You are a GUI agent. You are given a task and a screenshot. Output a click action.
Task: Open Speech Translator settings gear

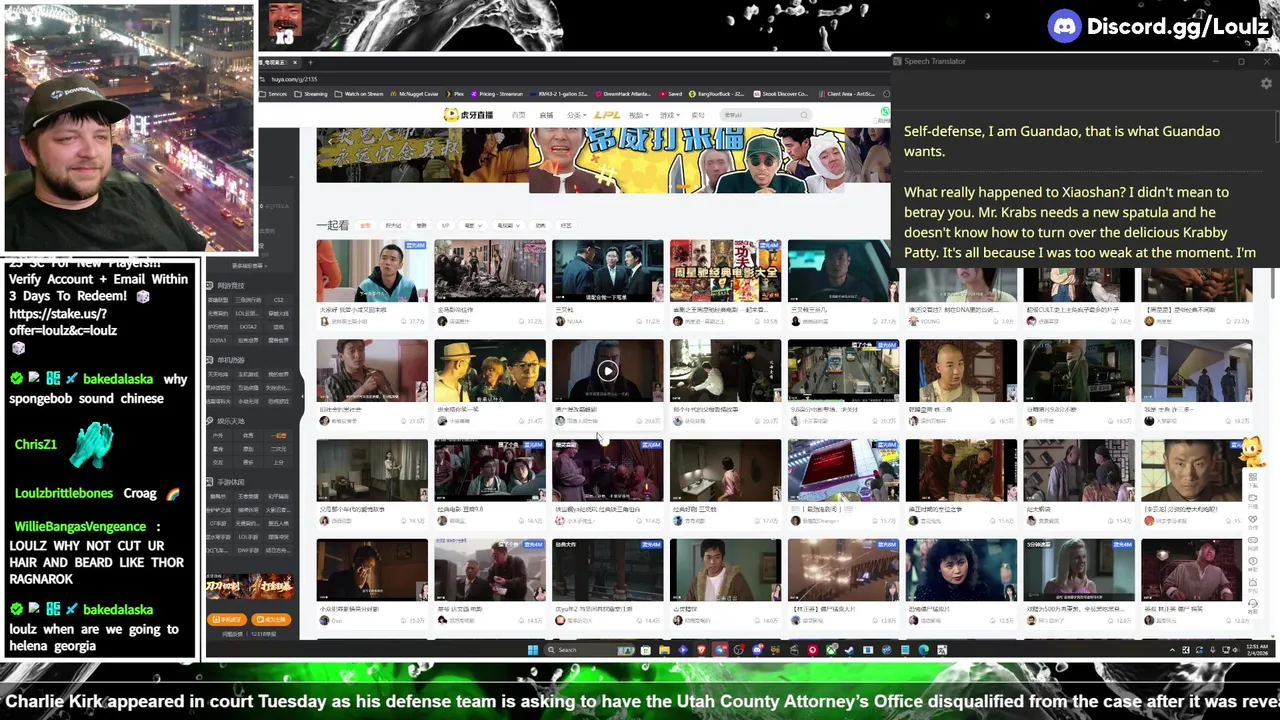[x=1266, y=84]
